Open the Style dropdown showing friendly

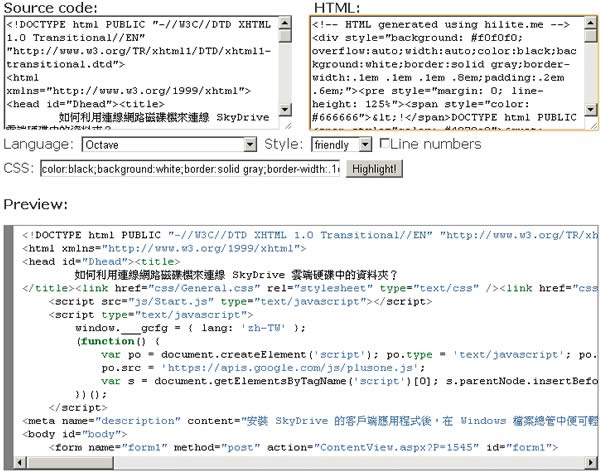click(x=341, y=145)
